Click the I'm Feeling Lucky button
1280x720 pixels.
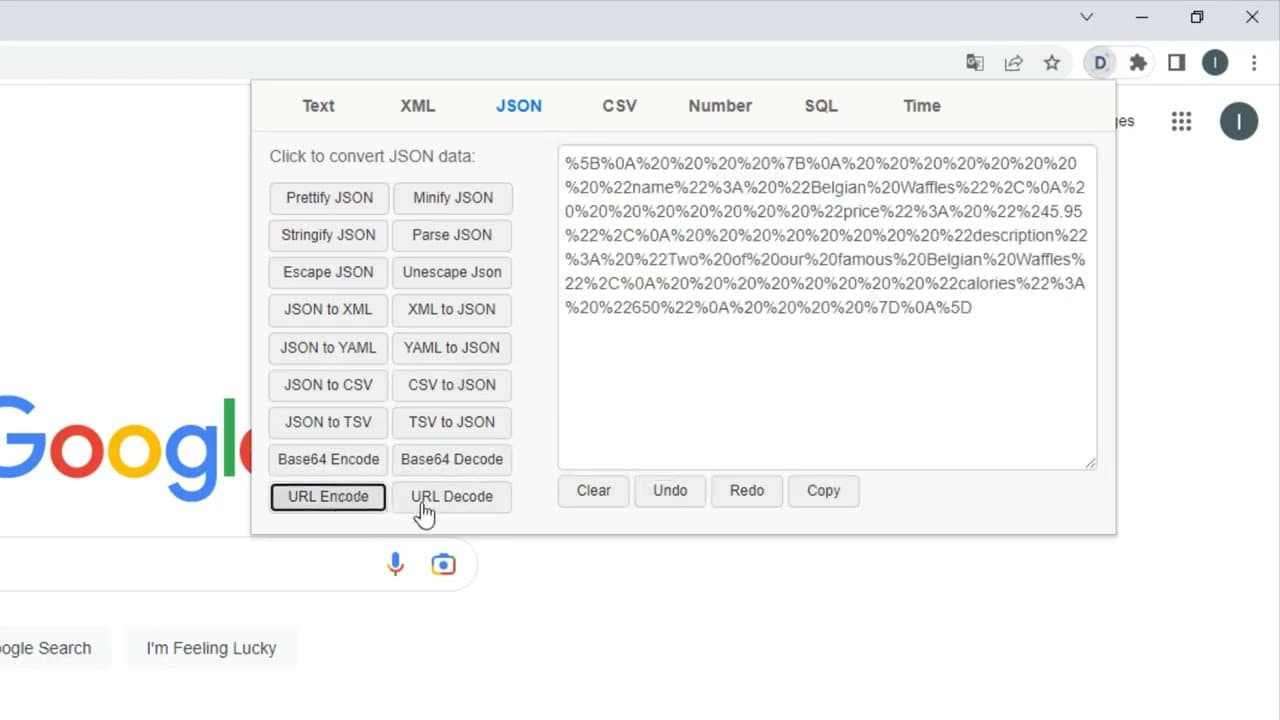coord(211,648)
